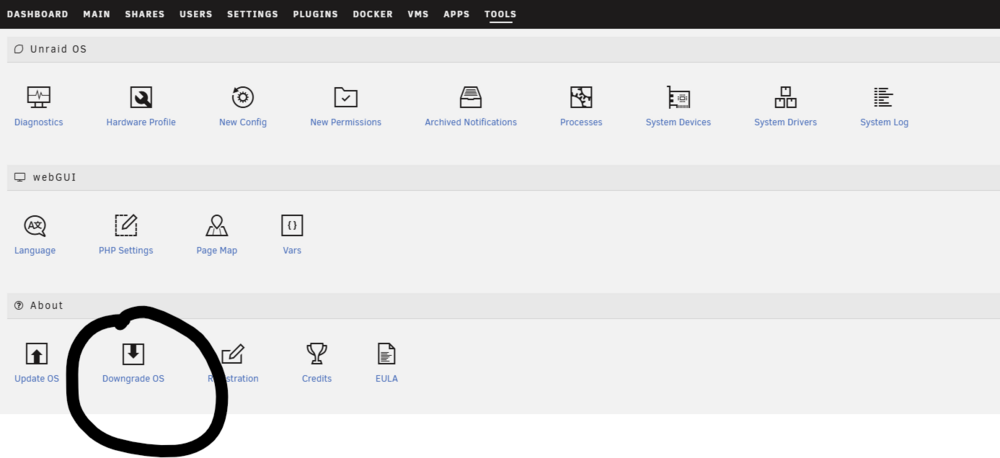This screenshot has width=1000, height=458.
Task: Click the Page Map link text
Action: click(x=217, y=251)
